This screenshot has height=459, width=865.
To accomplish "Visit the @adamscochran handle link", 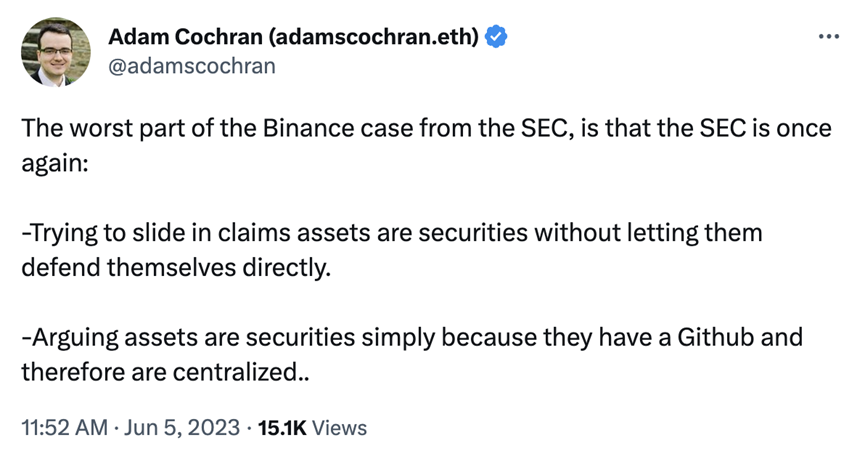I will pos(192,66).
